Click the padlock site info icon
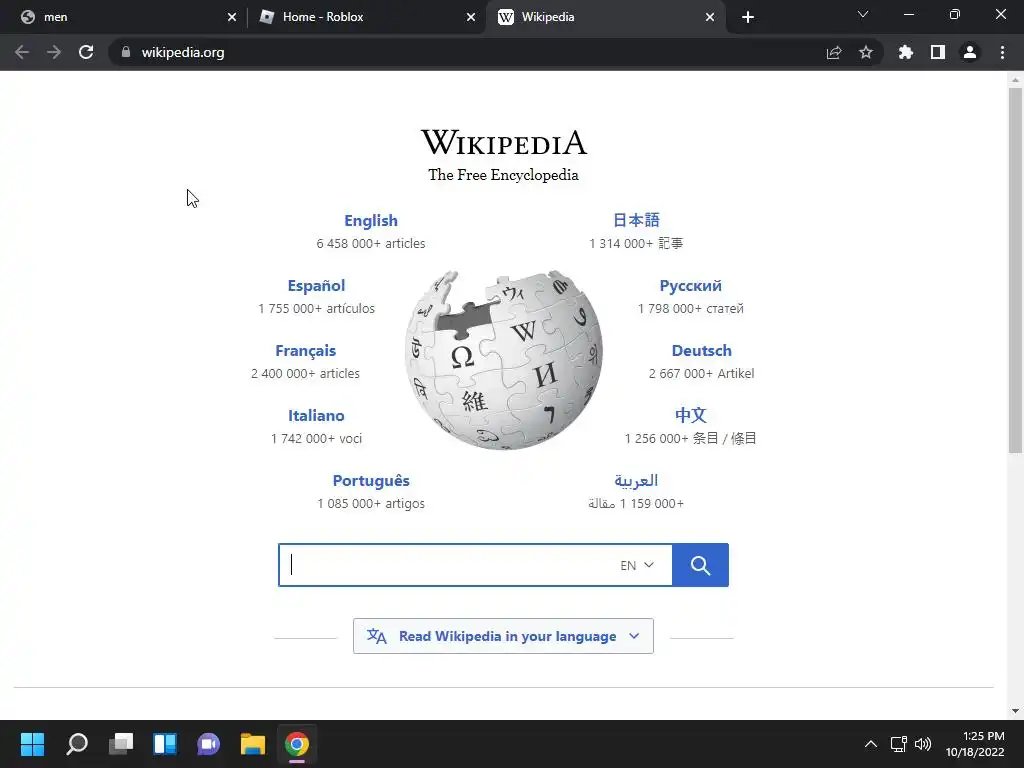The image size is (1024, 768). point(126,52)
